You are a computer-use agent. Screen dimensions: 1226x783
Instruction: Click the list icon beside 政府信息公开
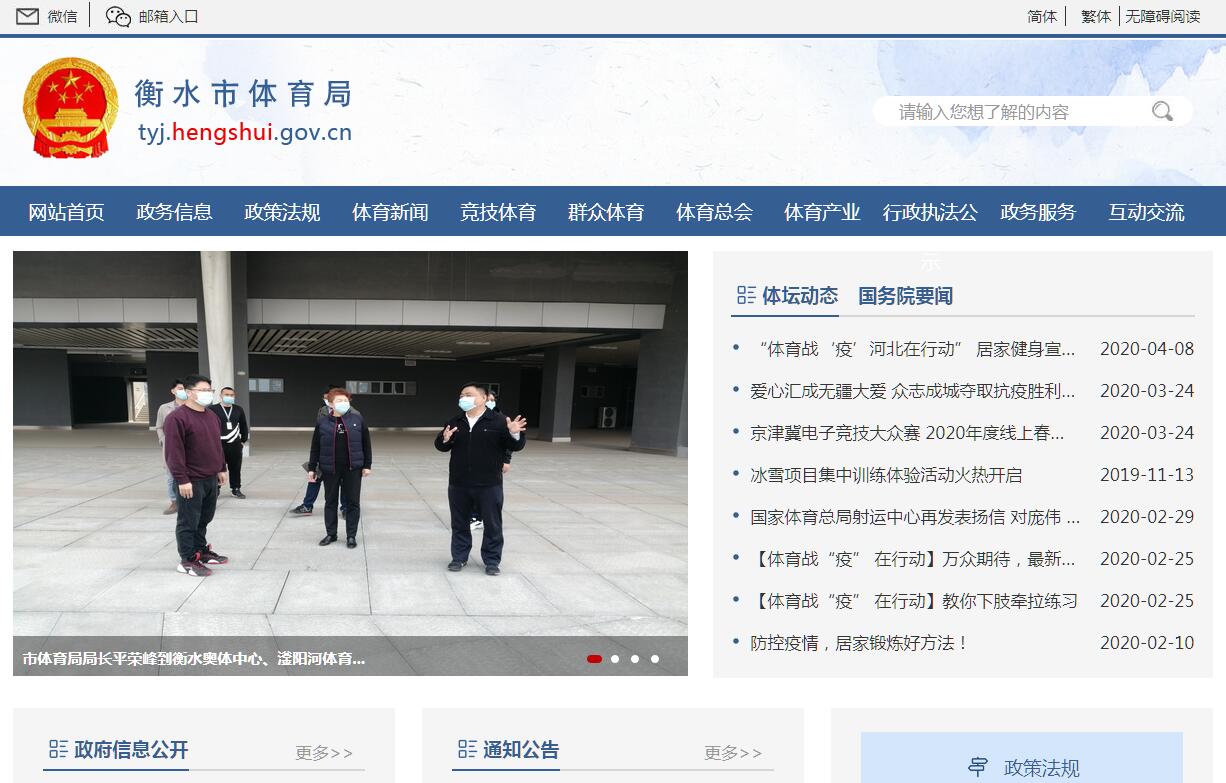pos(58,749)
